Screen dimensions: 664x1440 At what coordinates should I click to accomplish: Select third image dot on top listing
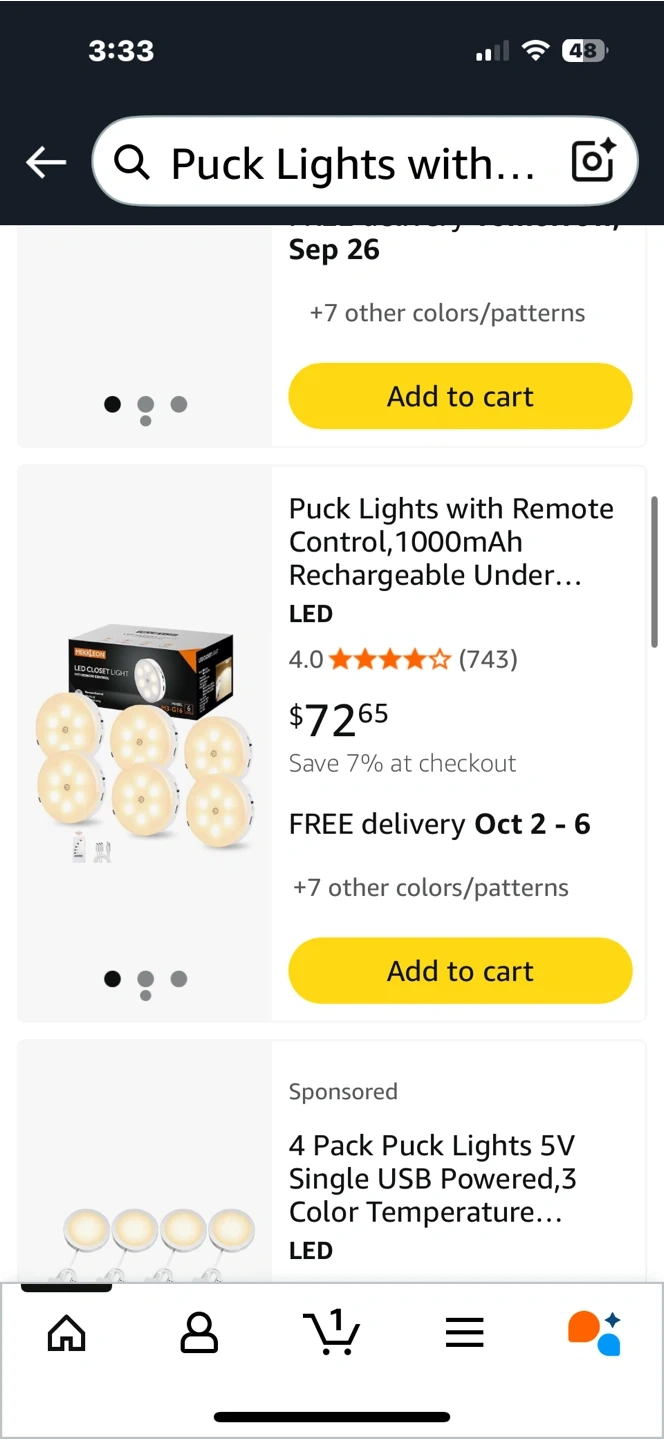coord(179,404)
